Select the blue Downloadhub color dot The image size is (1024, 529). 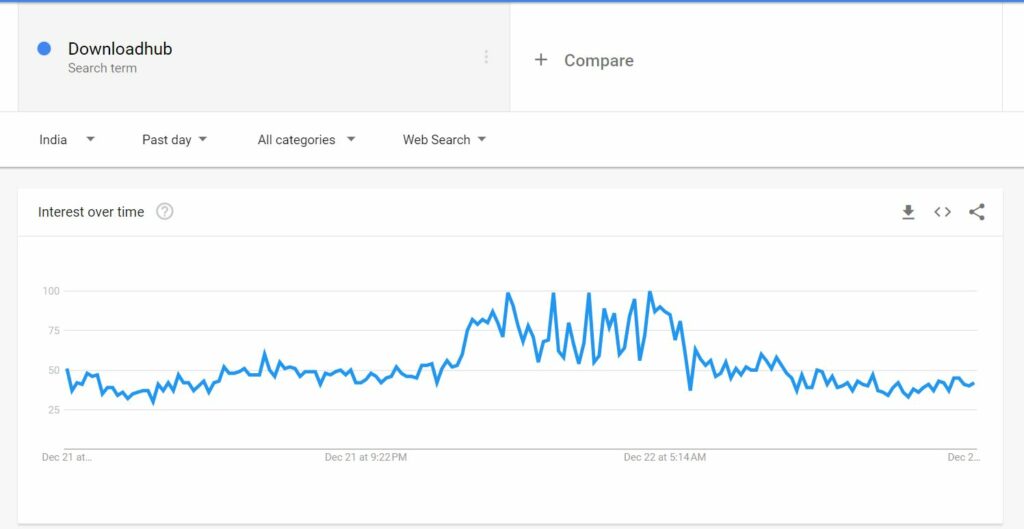tap(44, 49)
